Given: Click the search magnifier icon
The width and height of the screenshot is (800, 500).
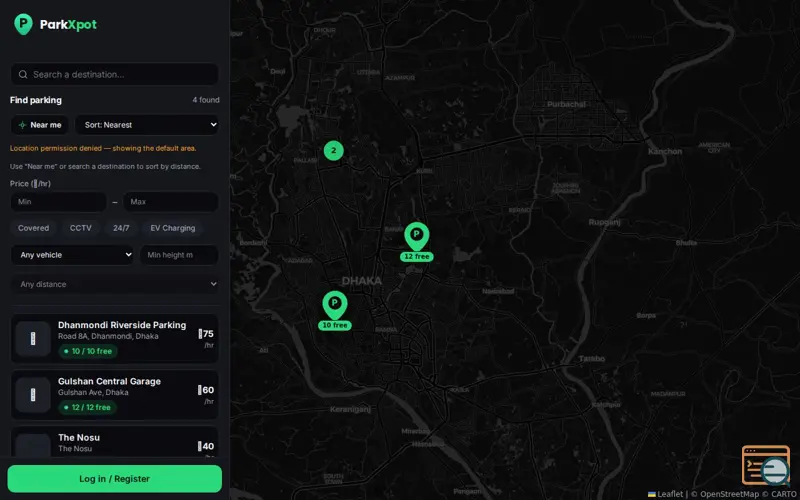Looking at the screenshot, I should click(x=23, y=74).
